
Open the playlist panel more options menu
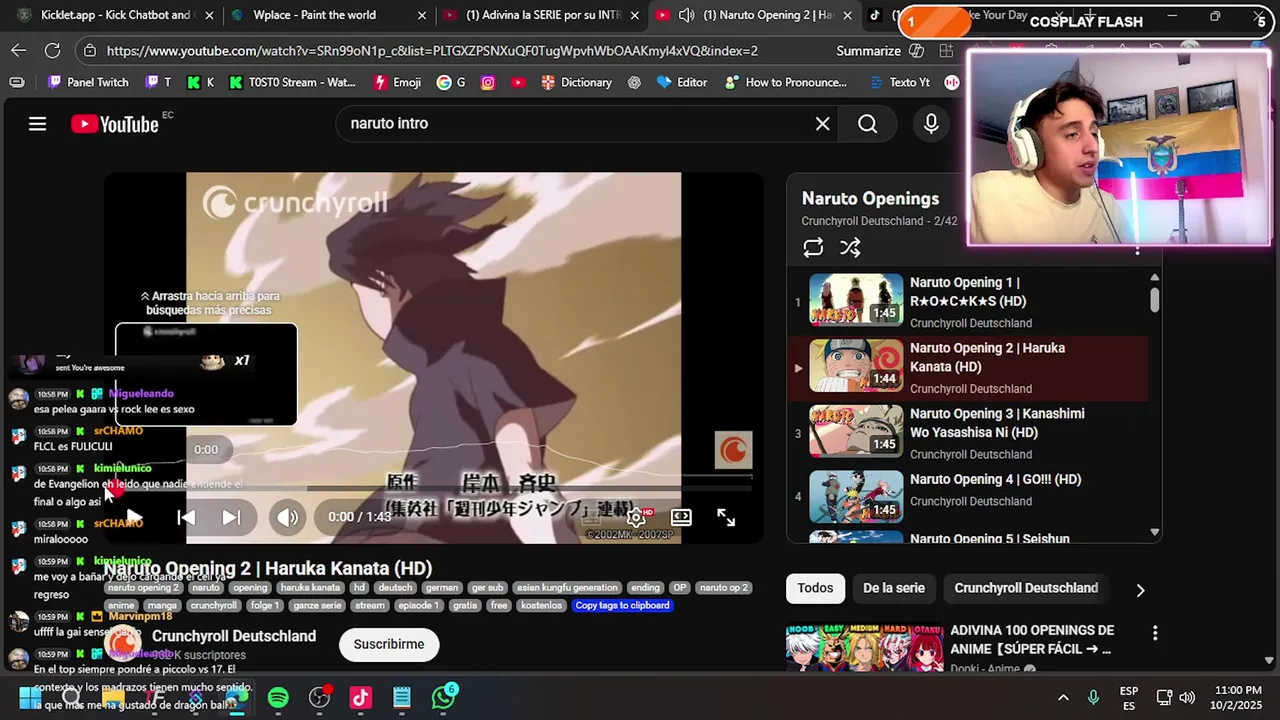coord(1137,248)
